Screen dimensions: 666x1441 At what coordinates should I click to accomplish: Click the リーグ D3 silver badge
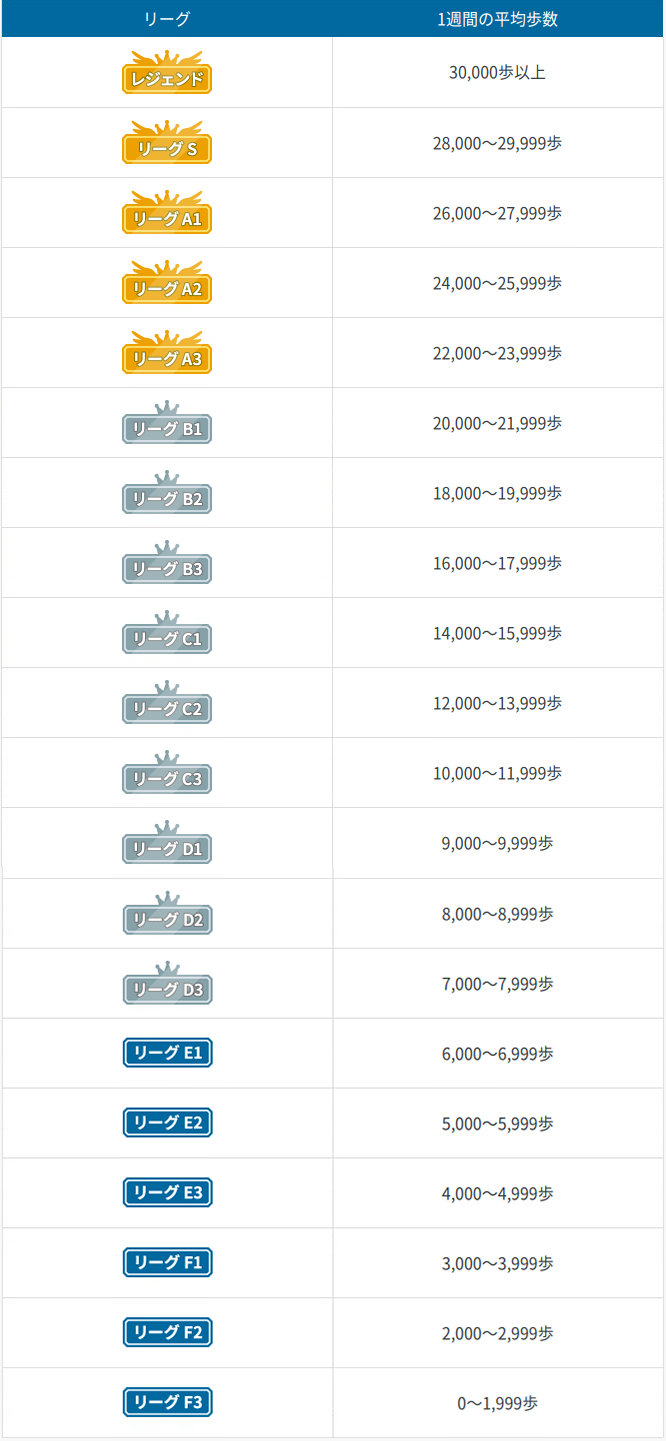pyautogui.click(x=167, y=983)
